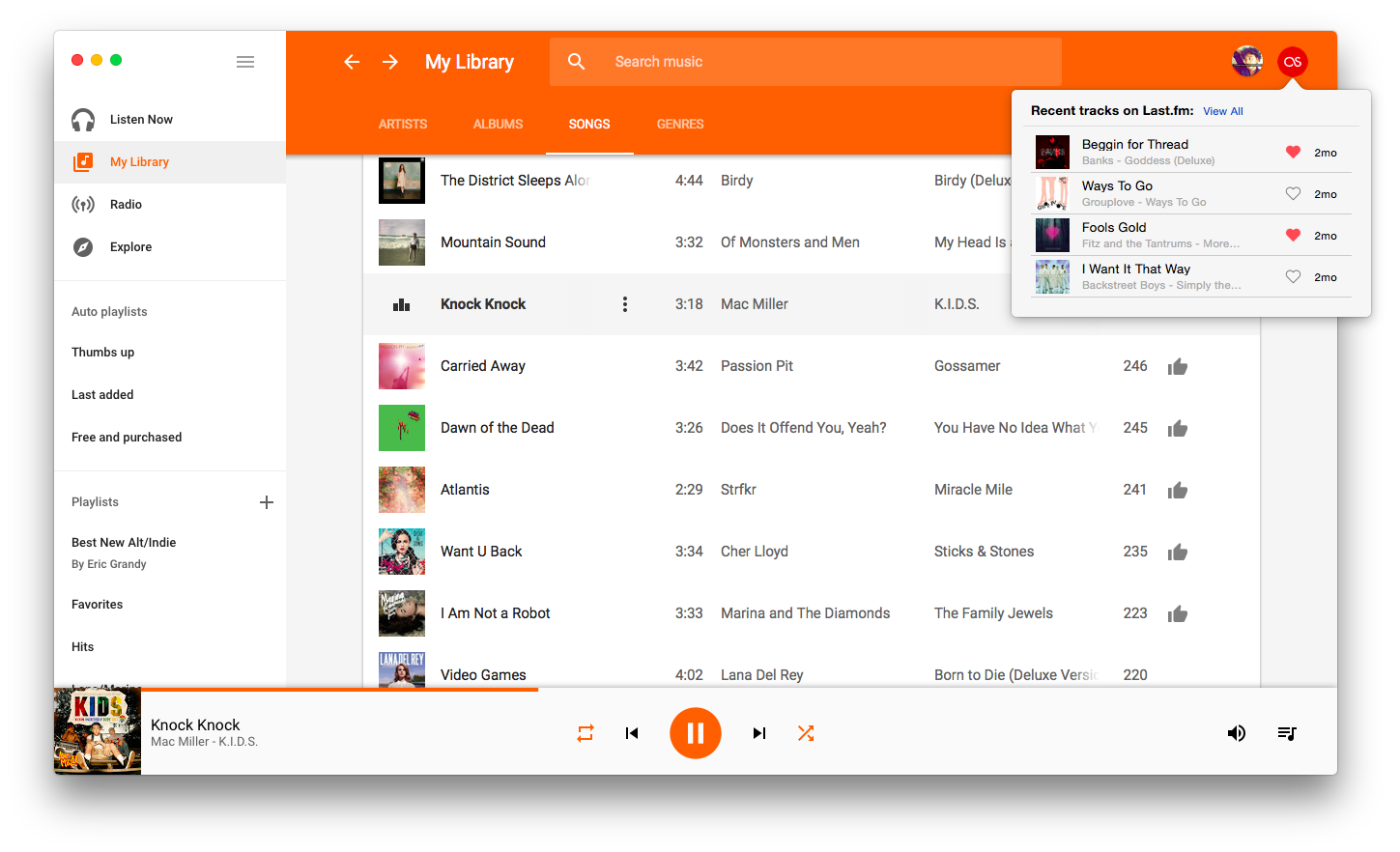Screen dimensions: 1400x852
Task: Click Atlantis album thumbnail
Action: pyautogui.click(x=402, y=490)
